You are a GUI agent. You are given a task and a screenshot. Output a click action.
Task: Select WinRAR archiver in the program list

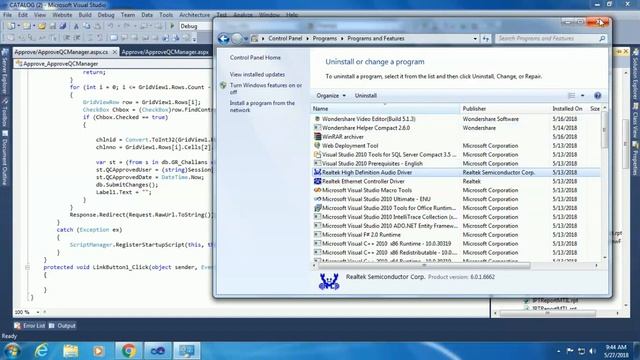tap(456, 137)
